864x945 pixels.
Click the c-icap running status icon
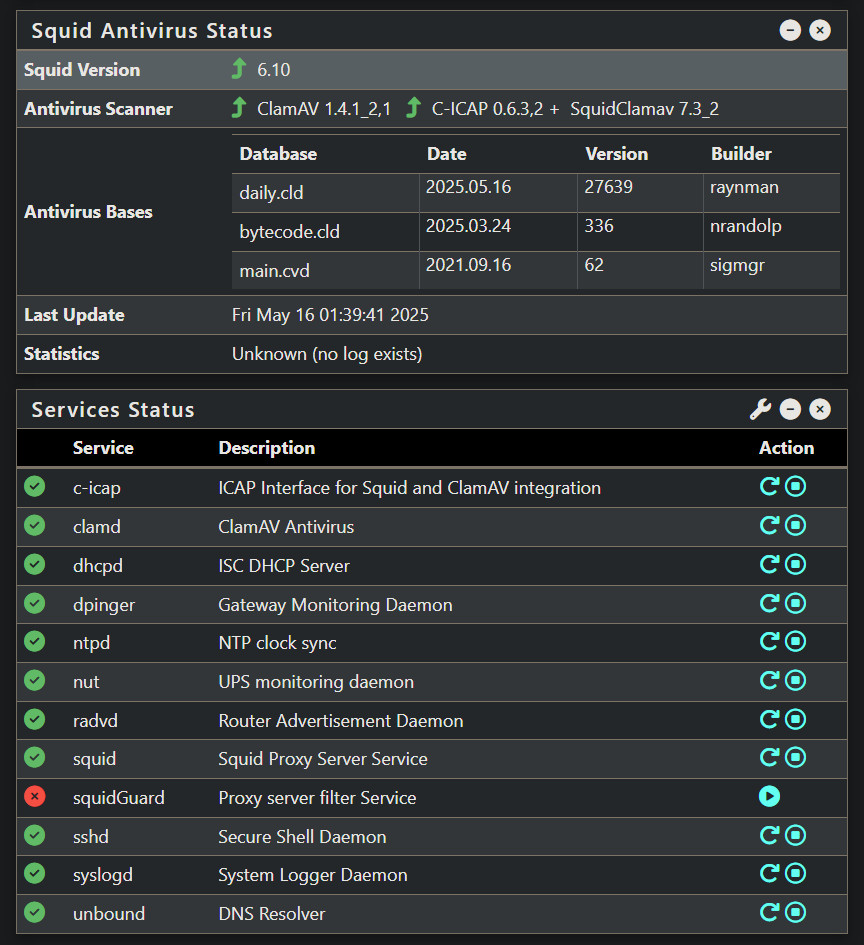[x=35, y=486]
